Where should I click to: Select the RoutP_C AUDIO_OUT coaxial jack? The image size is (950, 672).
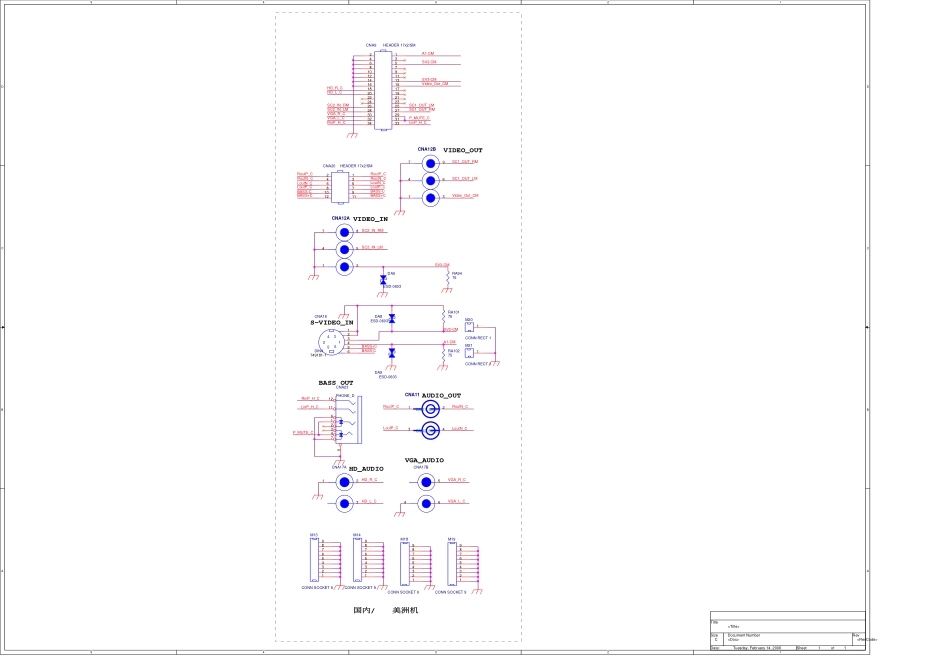(x=430, y=409)
